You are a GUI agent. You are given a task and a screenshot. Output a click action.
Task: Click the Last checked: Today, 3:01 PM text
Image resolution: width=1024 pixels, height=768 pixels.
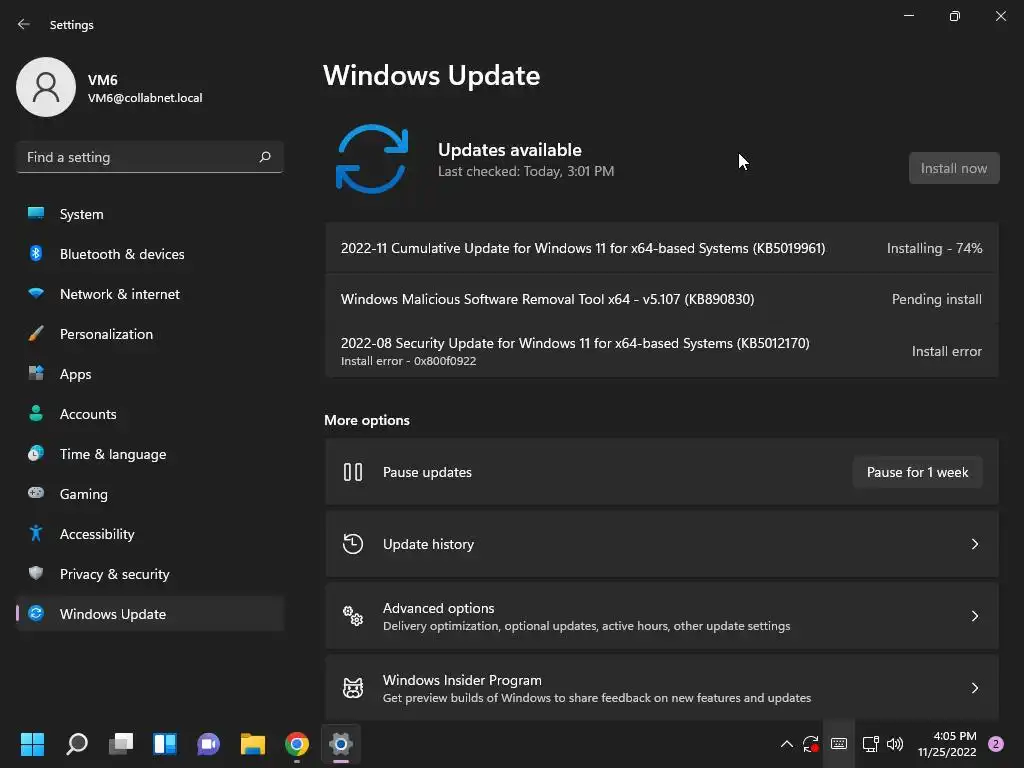(526, 171)
